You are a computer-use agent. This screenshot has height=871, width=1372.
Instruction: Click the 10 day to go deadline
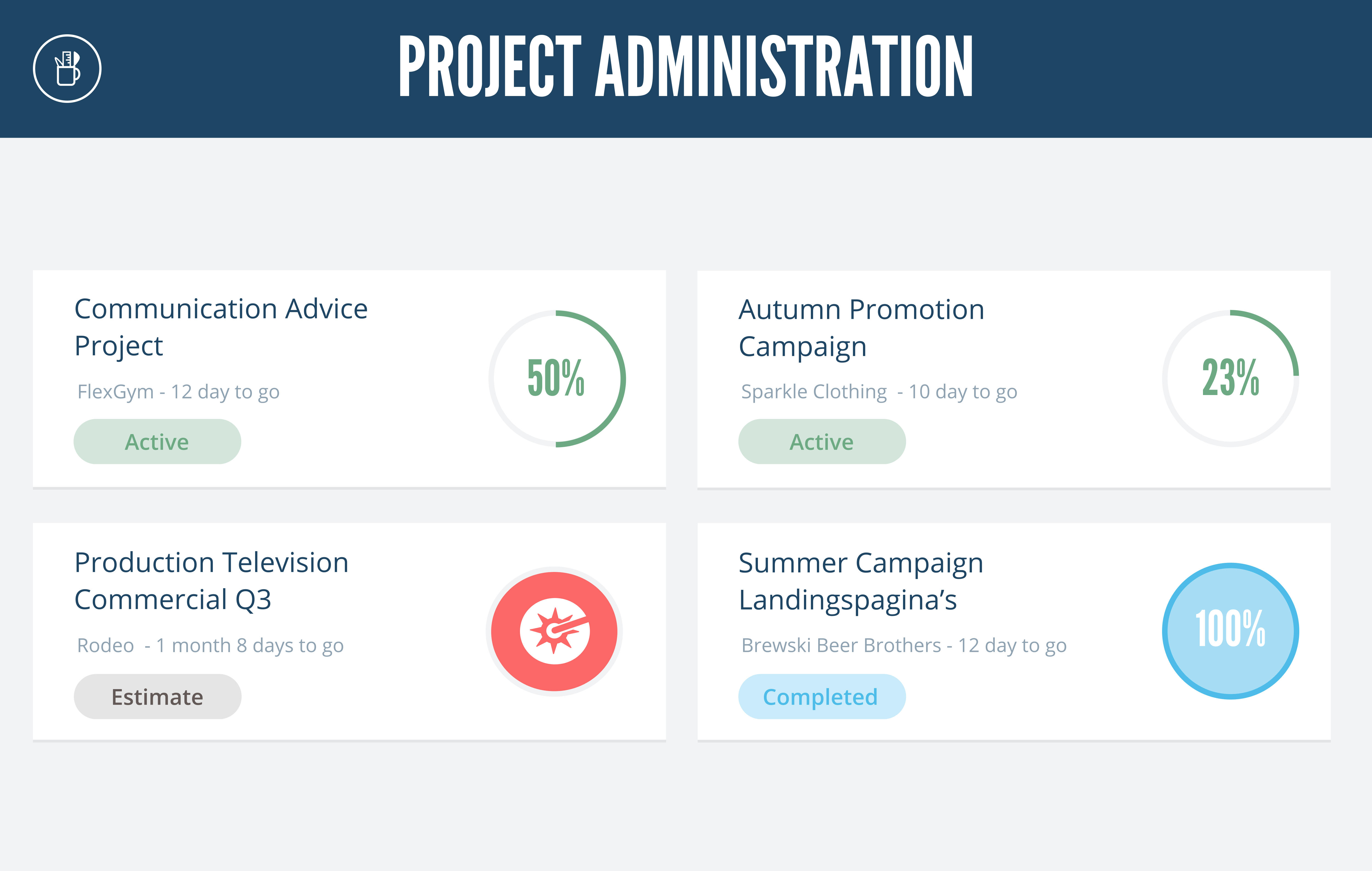pyautogui.click(x=963, y=392)
